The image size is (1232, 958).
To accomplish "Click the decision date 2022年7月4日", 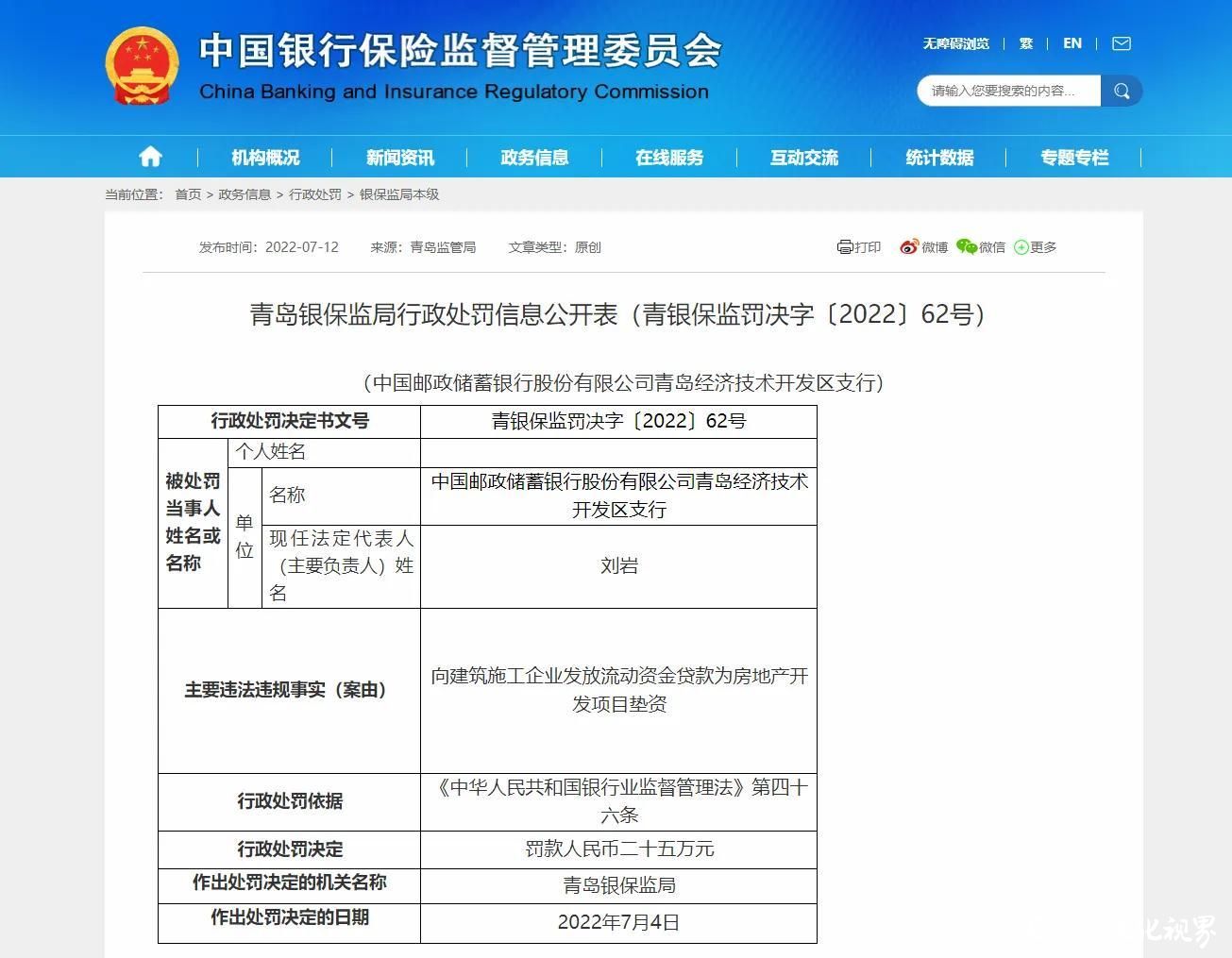I will click(618, 922).
